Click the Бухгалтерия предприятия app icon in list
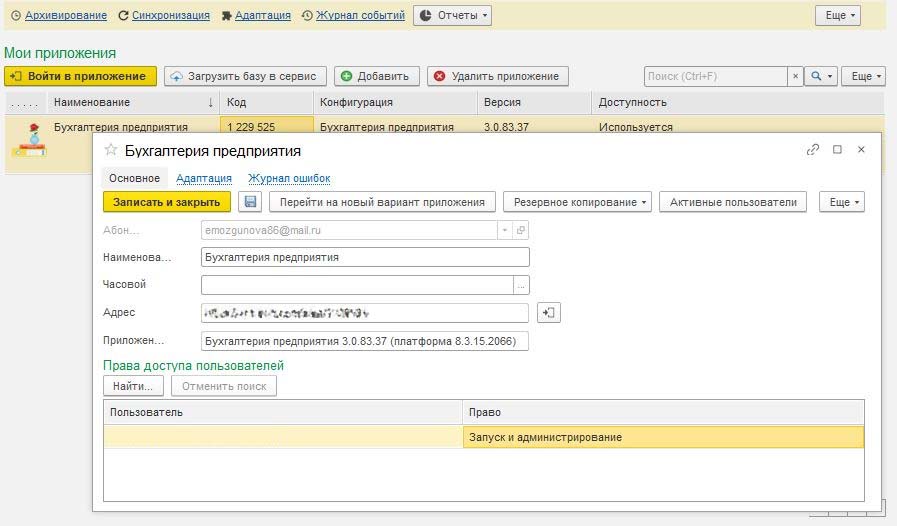The width and height of the screenshot is (897, 526). [28, 140]
